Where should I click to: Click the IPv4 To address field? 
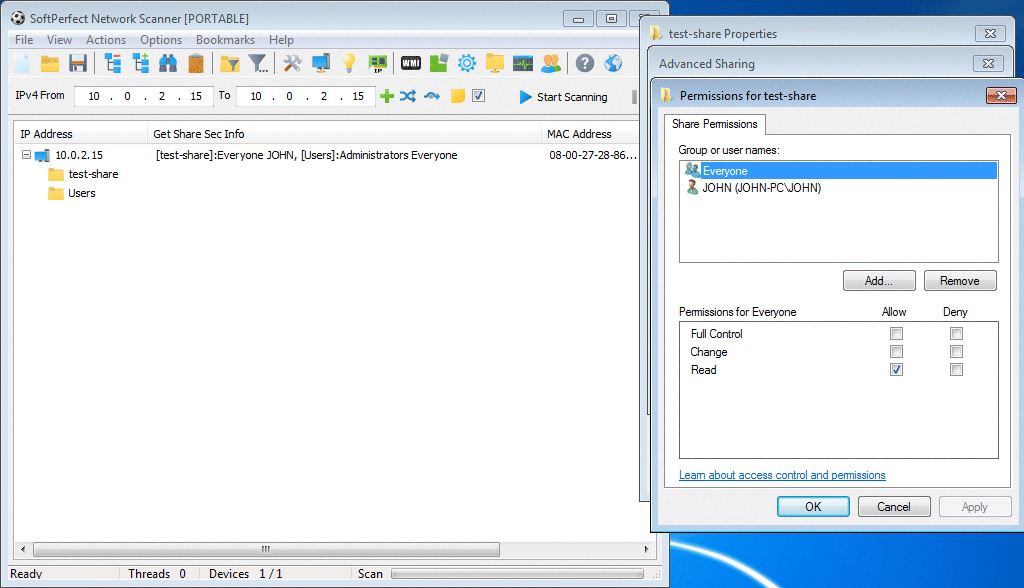click(306, 96)
